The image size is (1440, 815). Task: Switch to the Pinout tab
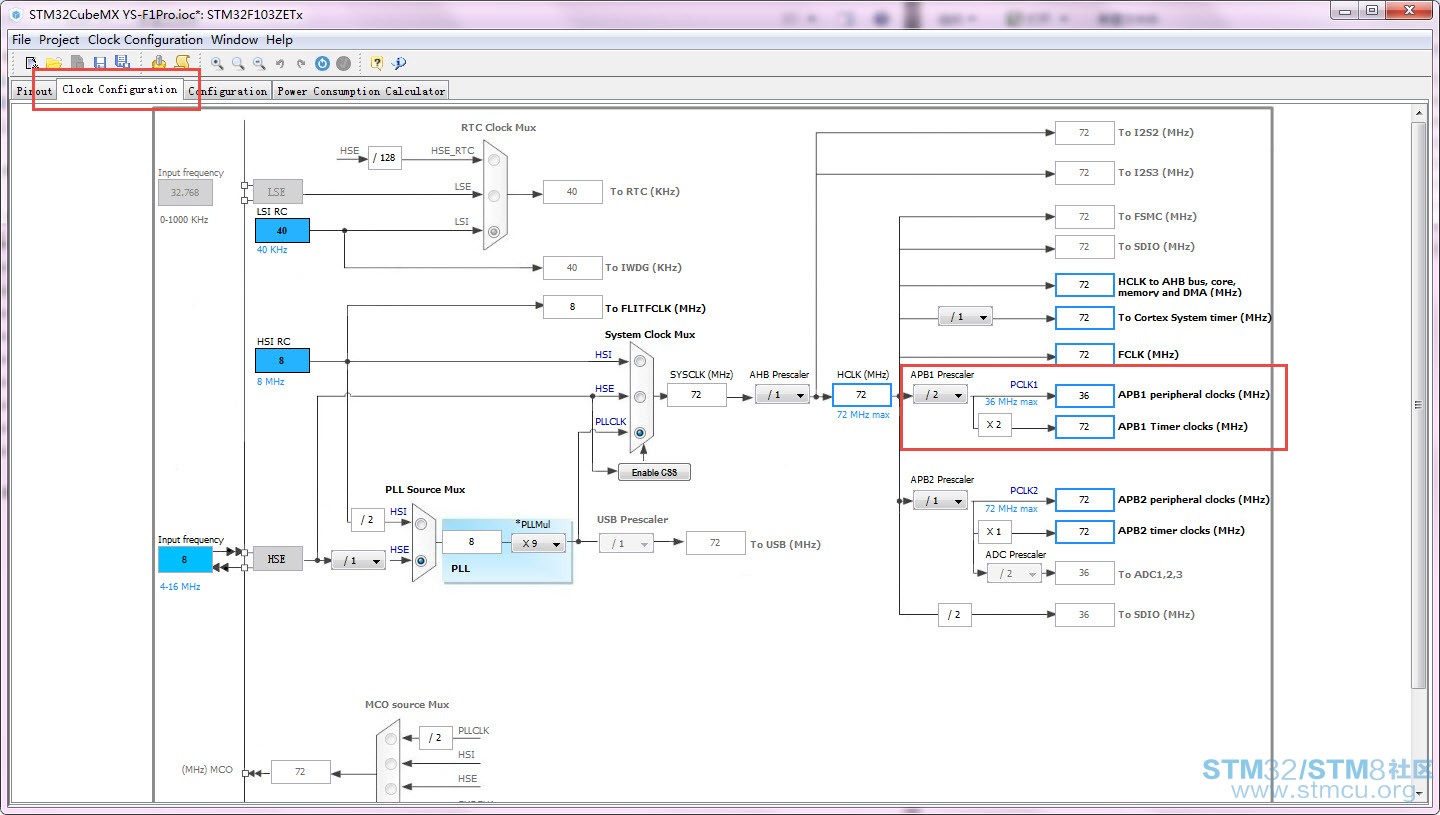coord(34,91)
